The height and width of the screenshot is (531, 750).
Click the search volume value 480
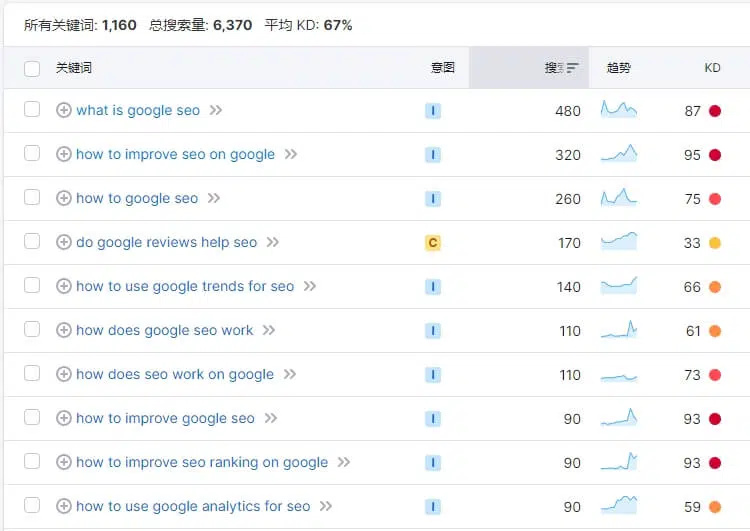click(568, 111)
